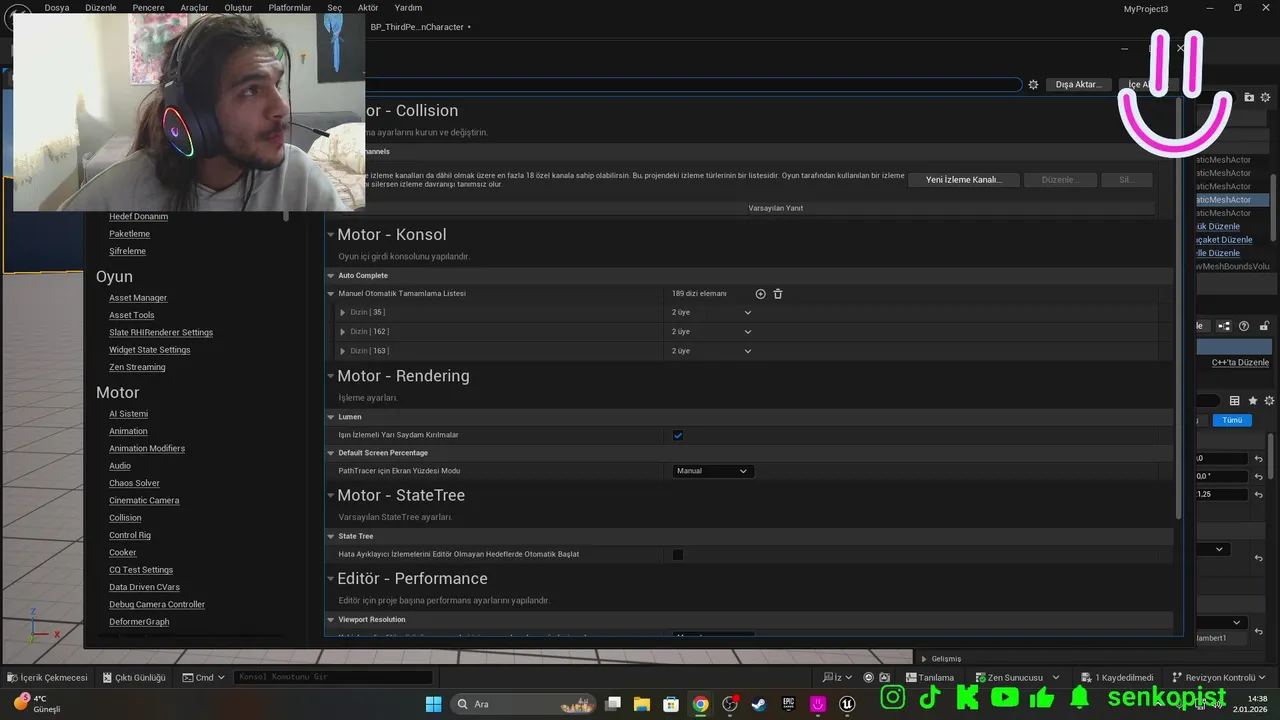Click the Konsol Komutunu Gir input field

[x=333, y=677]
